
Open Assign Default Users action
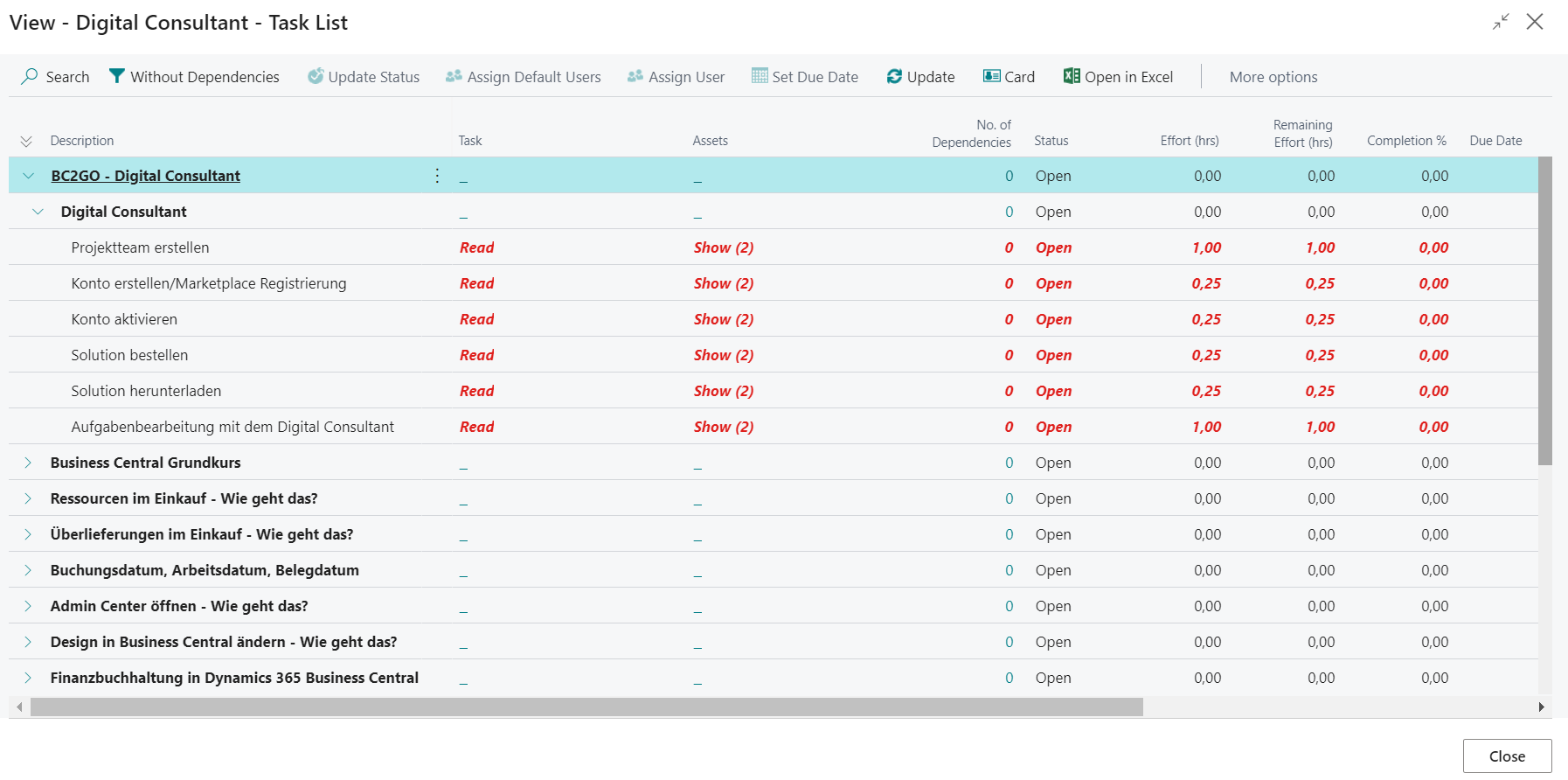tap(523, 77)
